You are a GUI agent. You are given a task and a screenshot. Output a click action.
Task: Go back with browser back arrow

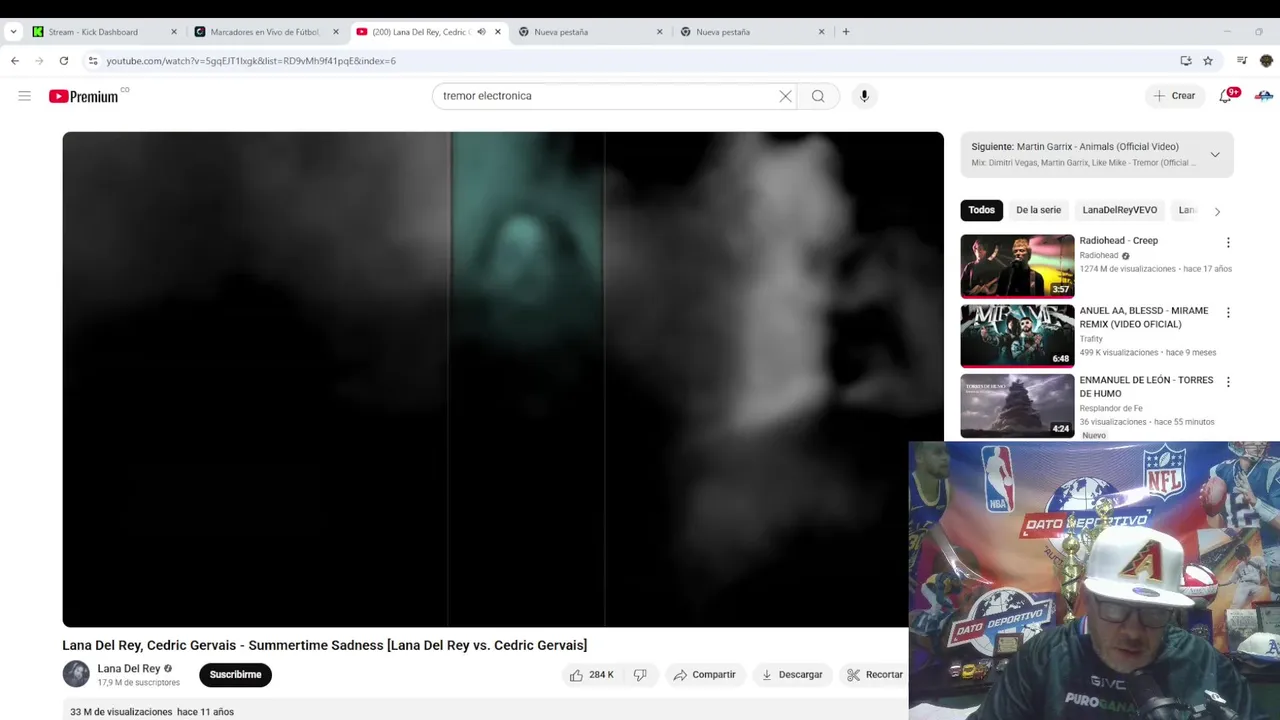coord(15,61)
